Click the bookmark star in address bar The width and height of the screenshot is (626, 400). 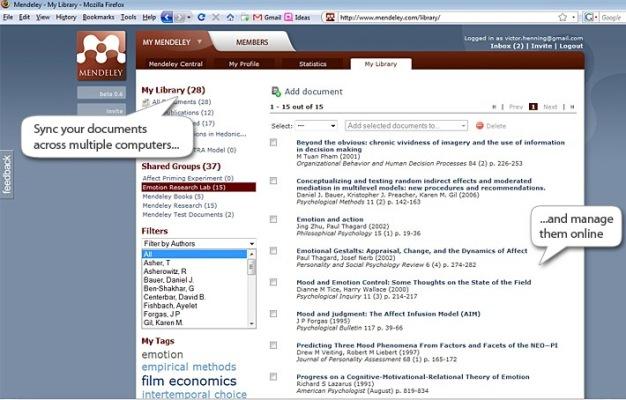click(563, 17)
